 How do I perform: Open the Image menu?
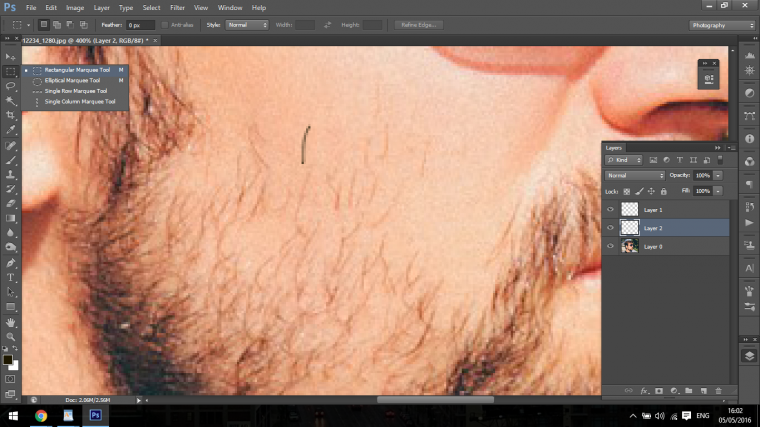click(x=75, y=8)
